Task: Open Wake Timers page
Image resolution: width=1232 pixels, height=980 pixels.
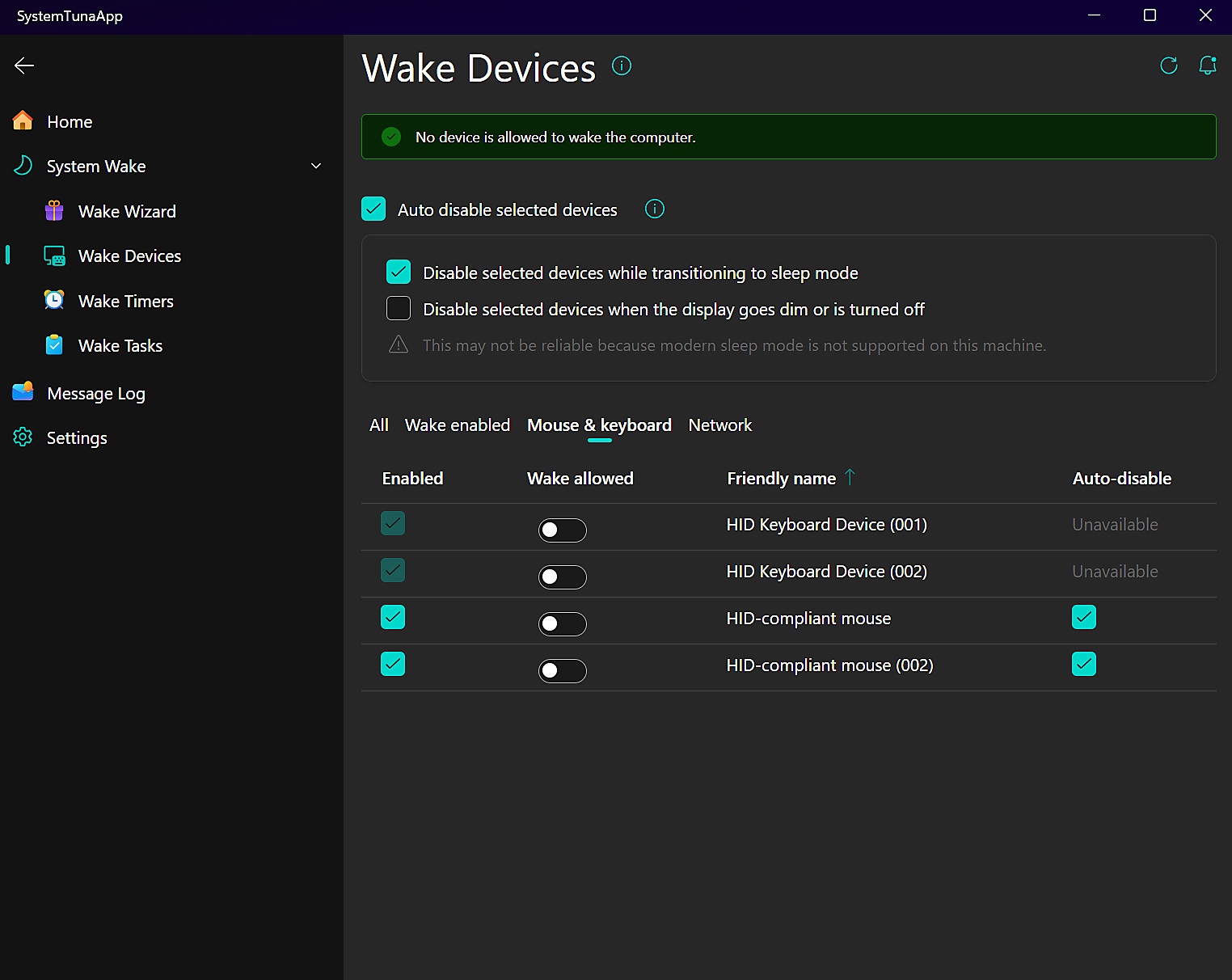Action: 125,302
